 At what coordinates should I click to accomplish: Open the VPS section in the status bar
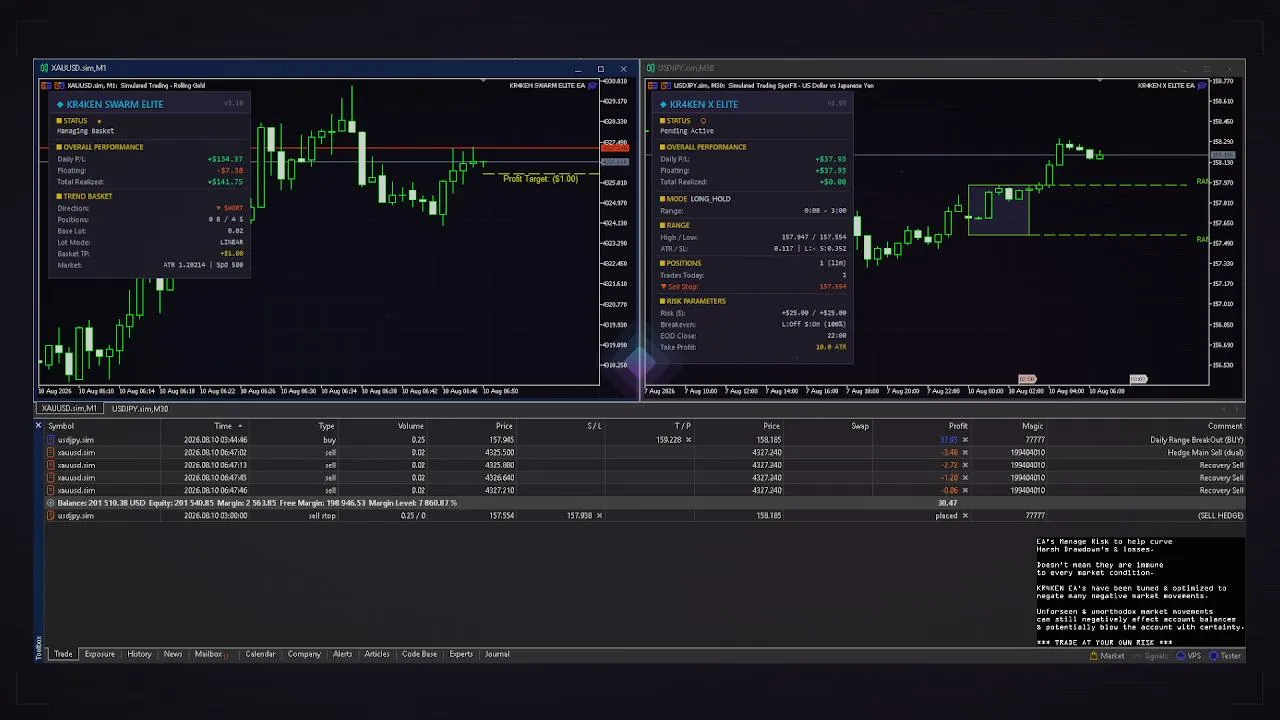point(1189,656)
